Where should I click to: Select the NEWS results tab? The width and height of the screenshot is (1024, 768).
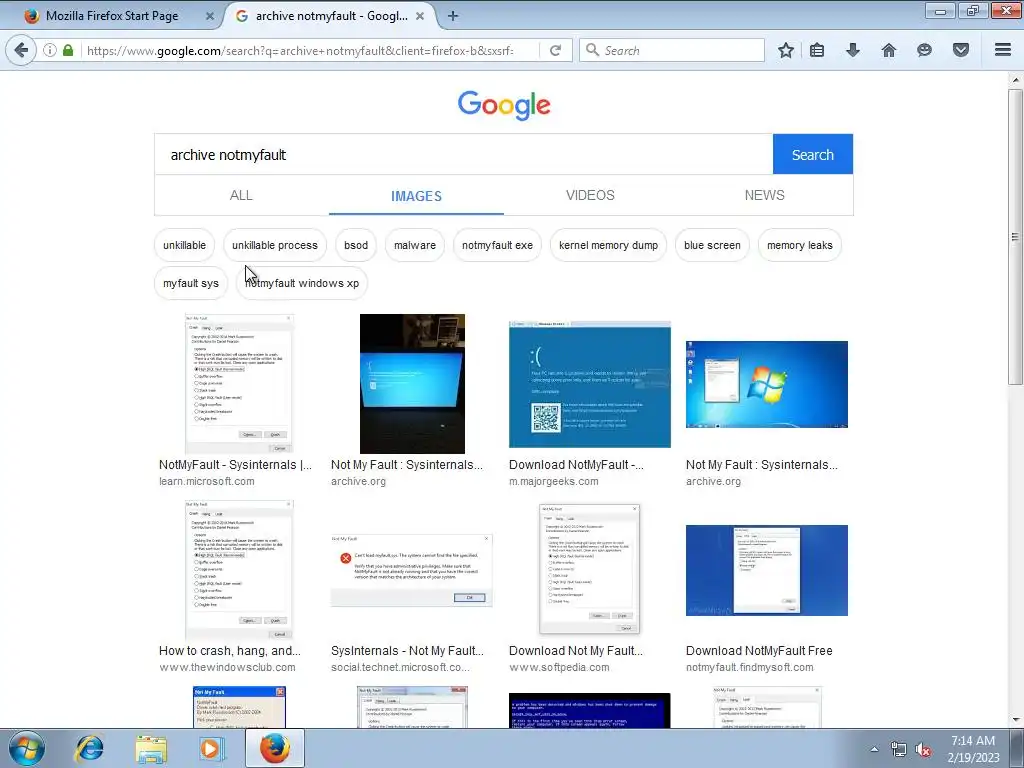click(765, 195)
